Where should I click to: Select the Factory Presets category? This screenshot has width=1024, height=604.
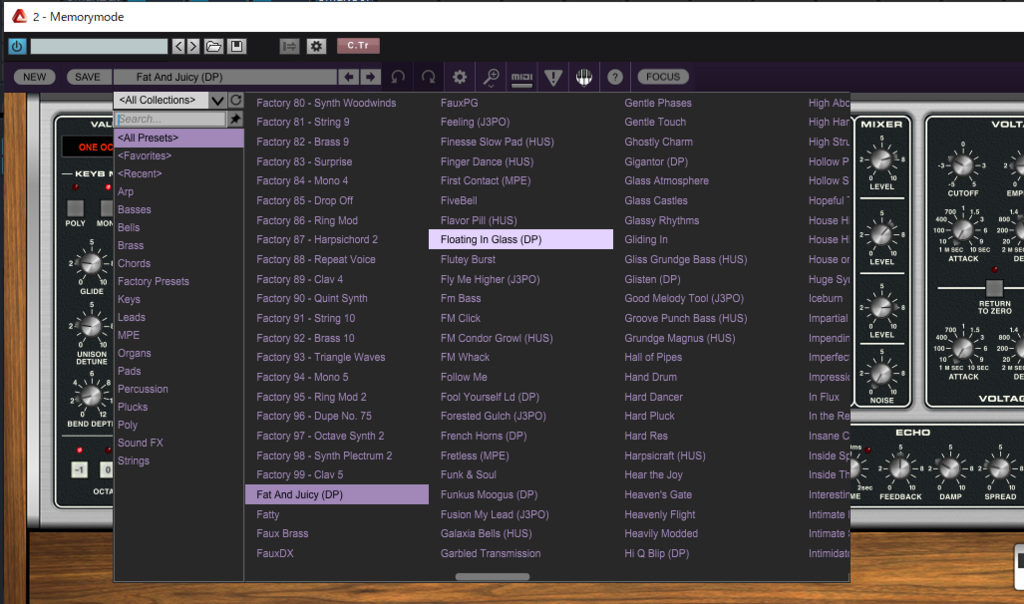point(153,281)
